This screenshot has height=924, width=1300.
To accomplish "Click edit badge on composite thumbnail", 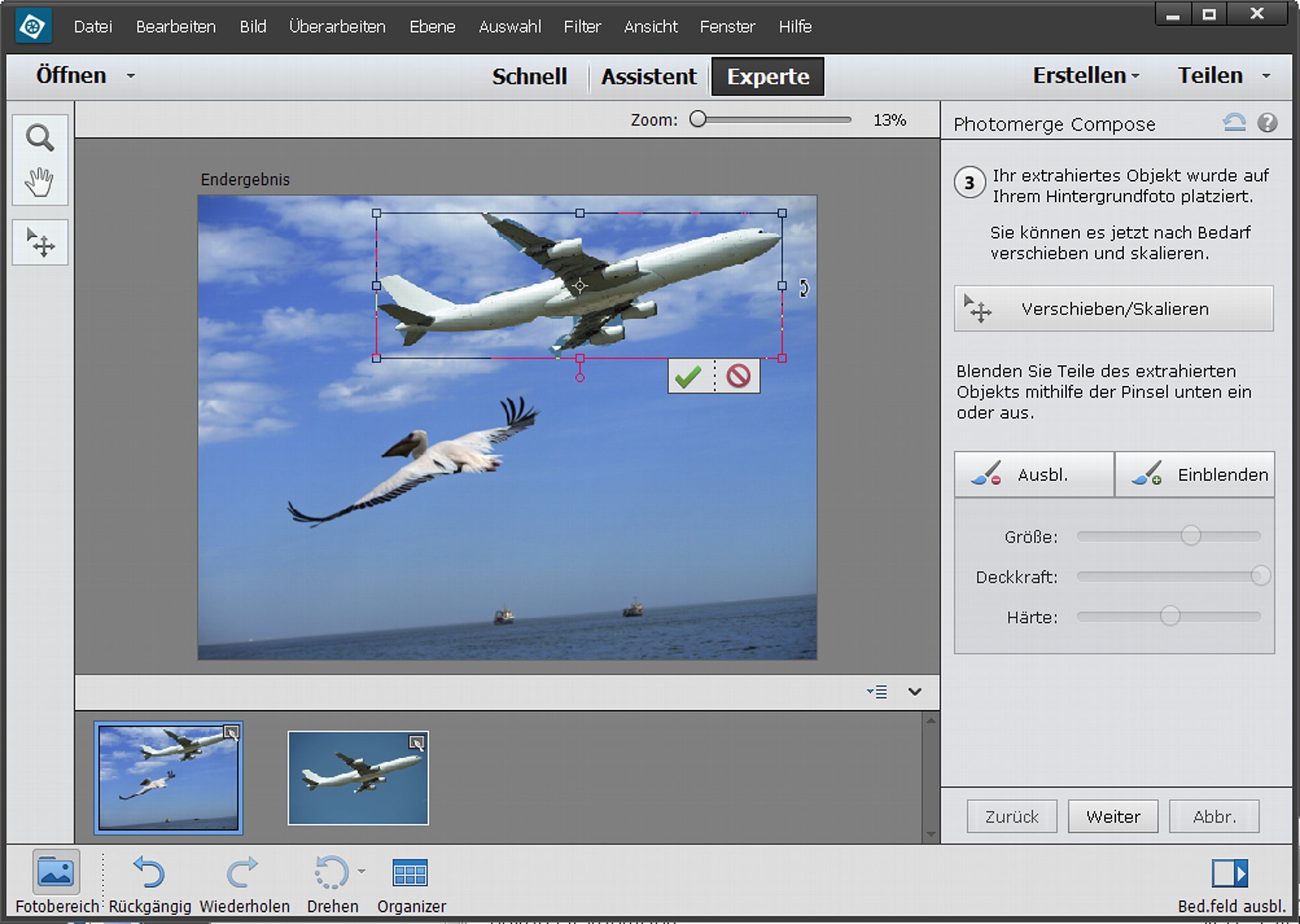I will (231, 733).
